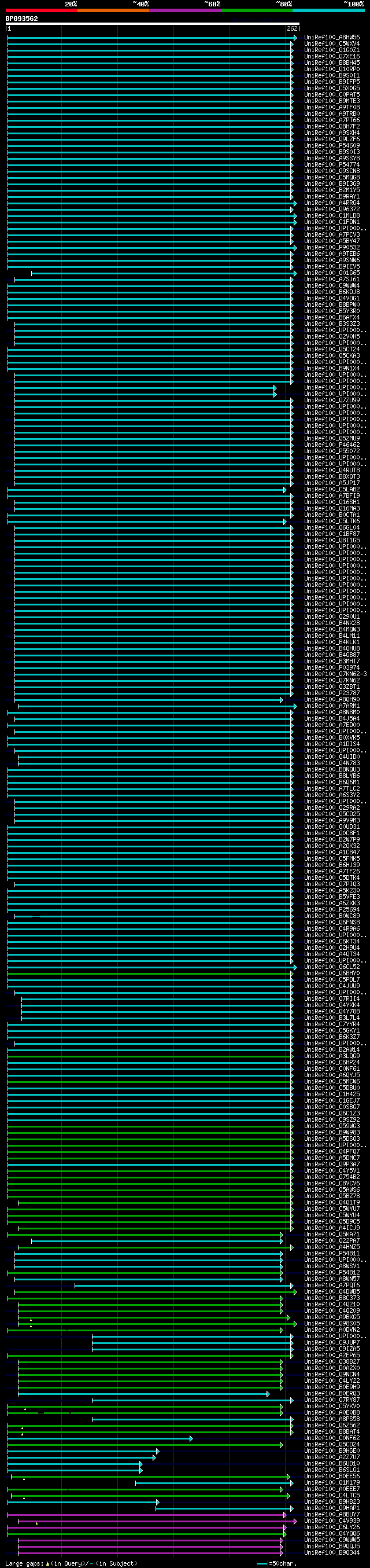Select the UniRef100_Q3ZBT1 label

click(332, 686)
